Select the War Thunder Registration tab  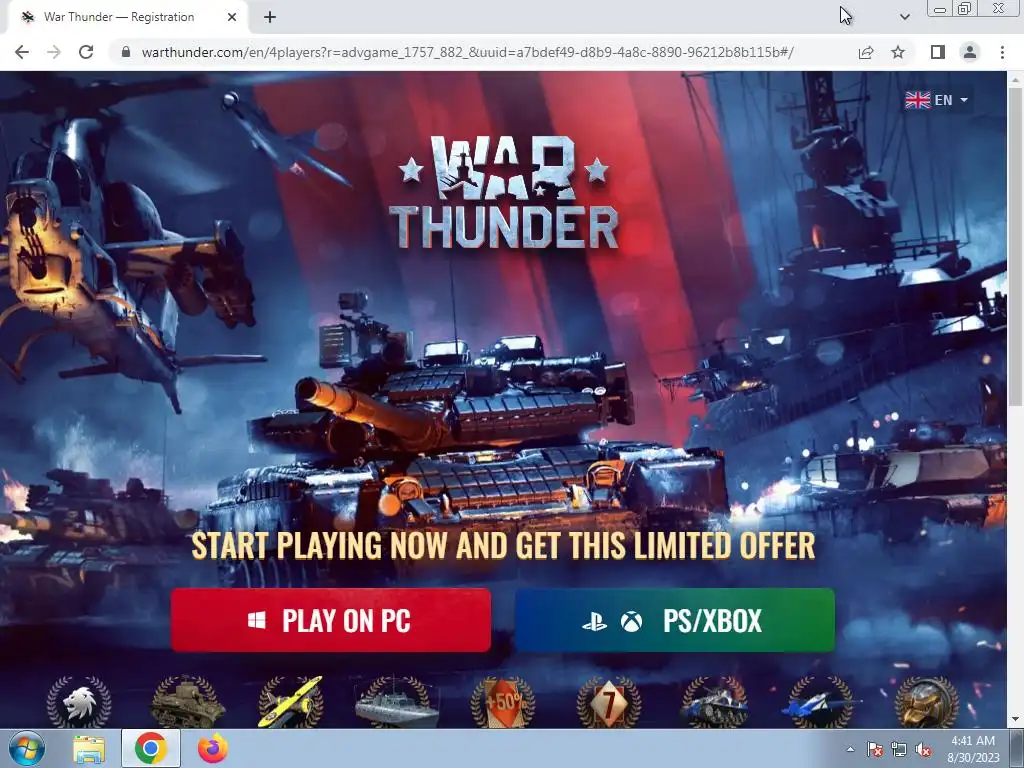tap(128, 17)
